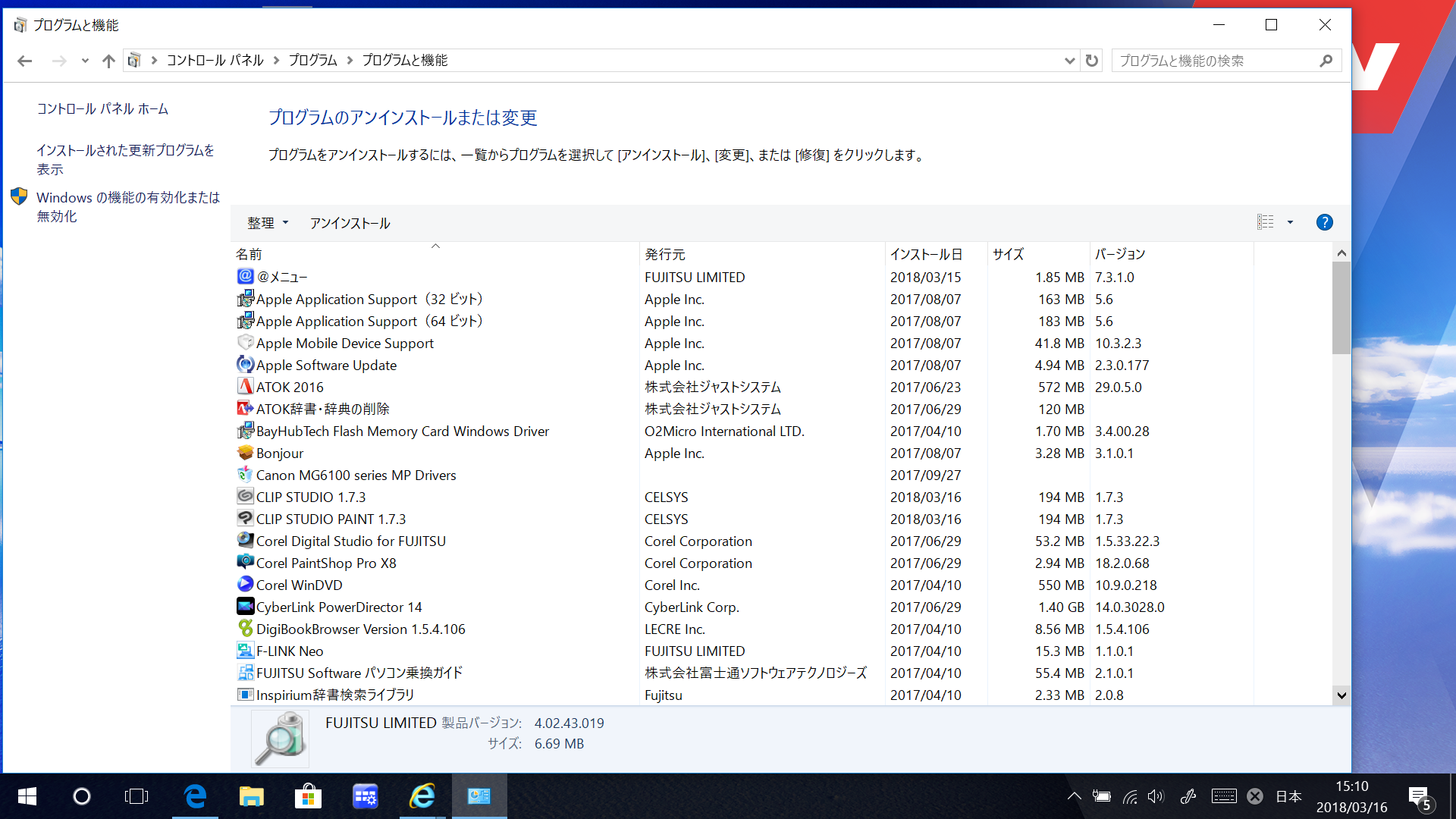Expand the address bar history dropdown
The image size is (1456, 819).
click(x=1069, y=61)
